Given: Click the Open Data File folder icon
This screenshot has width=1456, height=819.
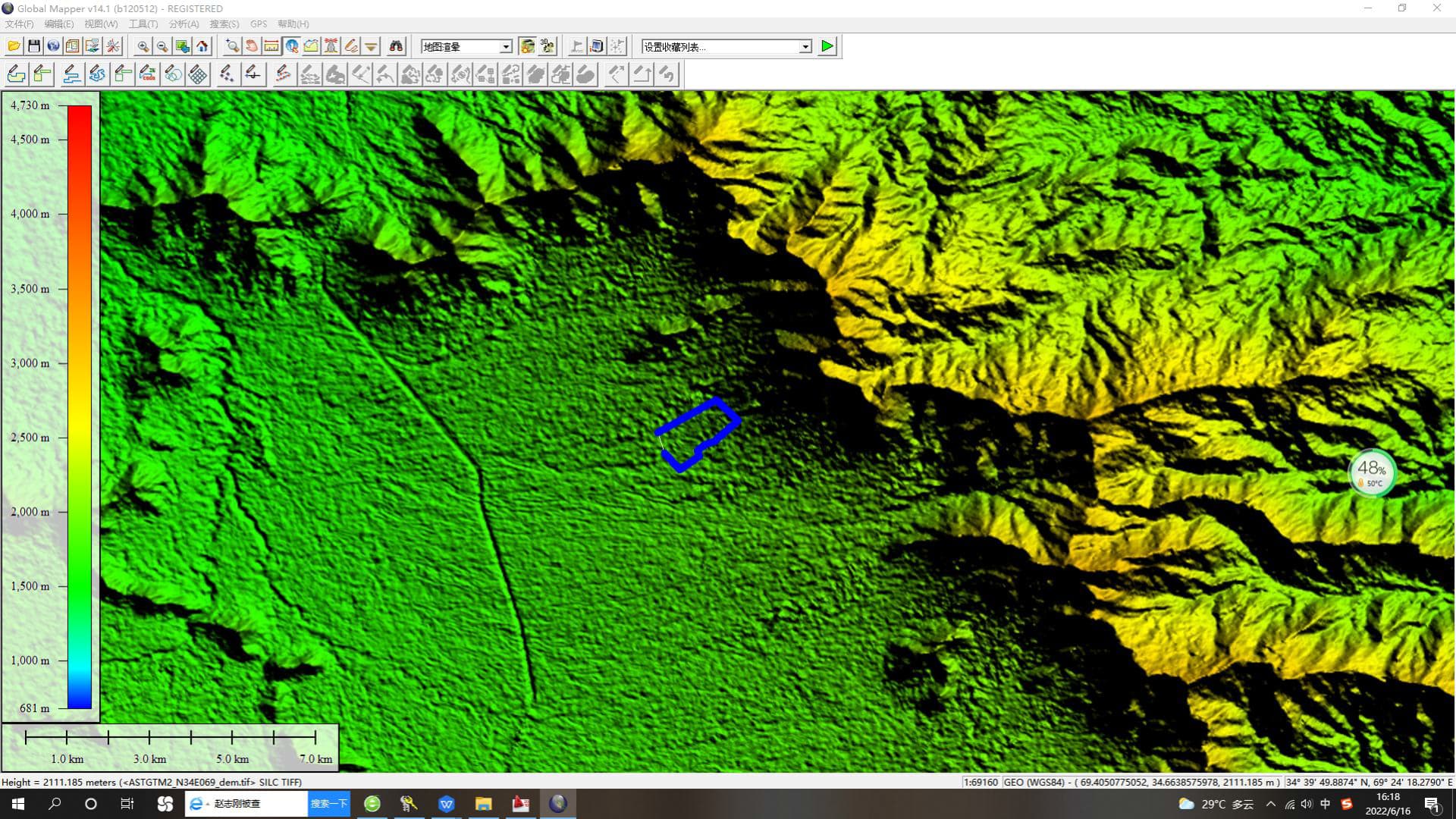Looking at the screenshot, I should coord(14,46).
